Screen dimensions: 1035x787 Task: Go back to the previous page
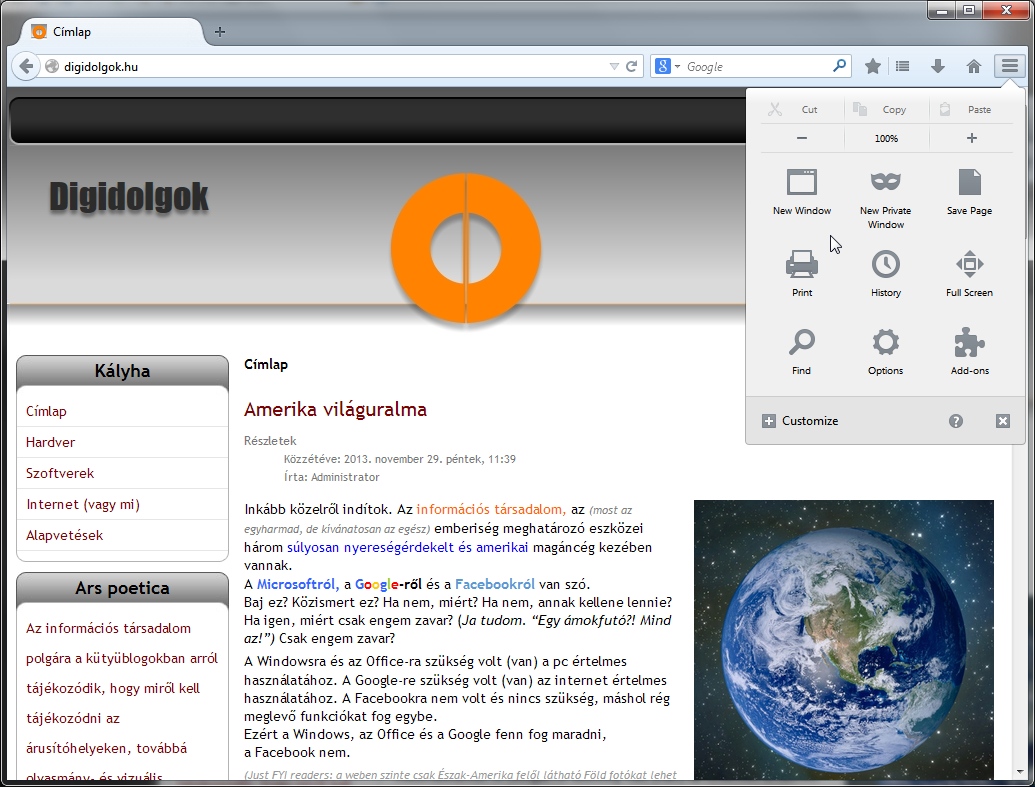(x=26, y=66)
